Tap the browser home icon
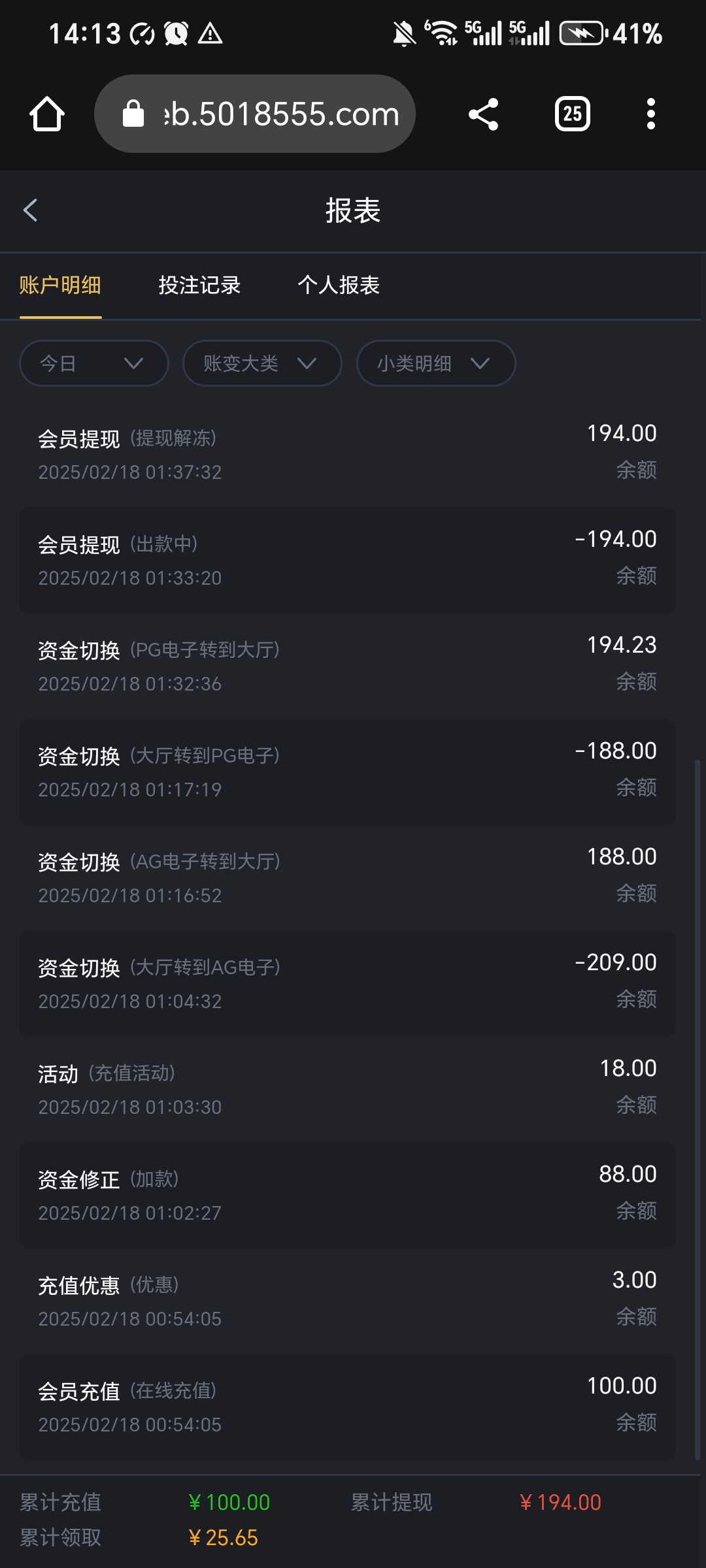Viewport: 706px width, 1568px height. 47,114
